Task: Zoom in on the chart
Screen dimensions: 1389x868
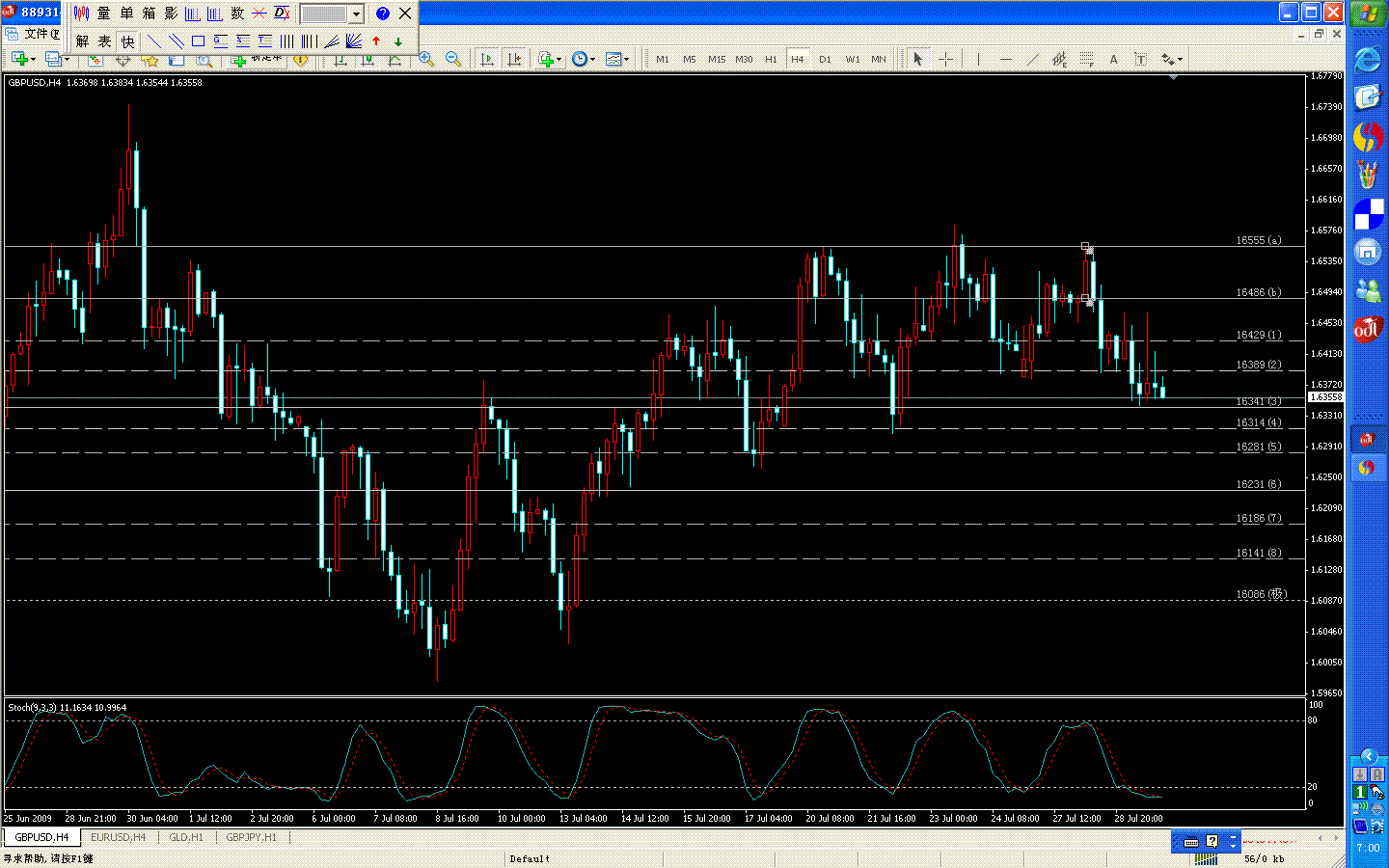Action: (x=425, y=59)
